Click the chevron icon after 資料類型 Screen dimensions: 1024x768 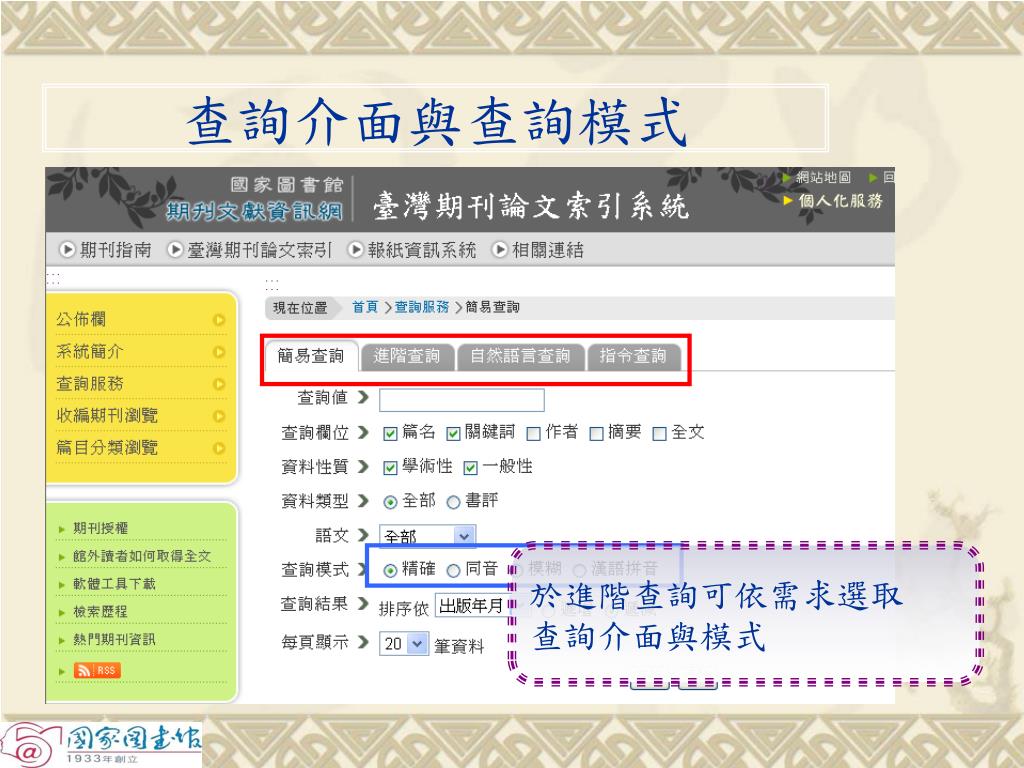363,501
